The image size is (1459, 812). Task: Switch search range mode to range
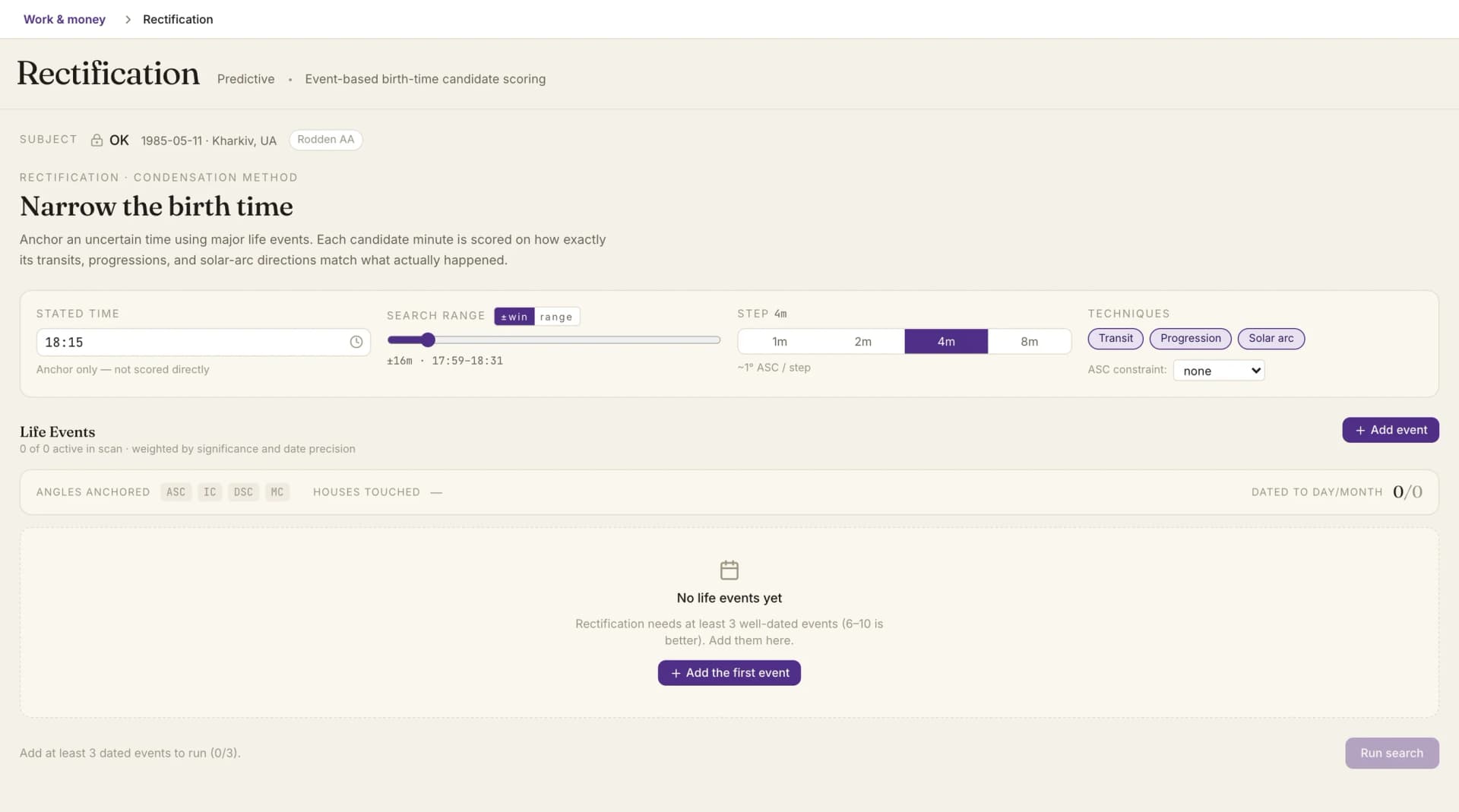pos(556,317)
